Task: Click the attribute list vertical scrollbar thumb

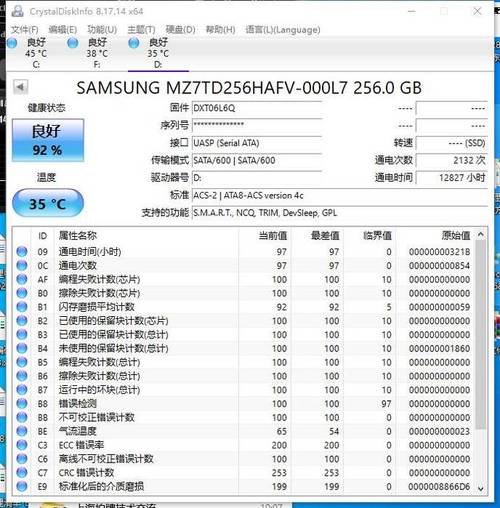Action: (x=481, y=334)
